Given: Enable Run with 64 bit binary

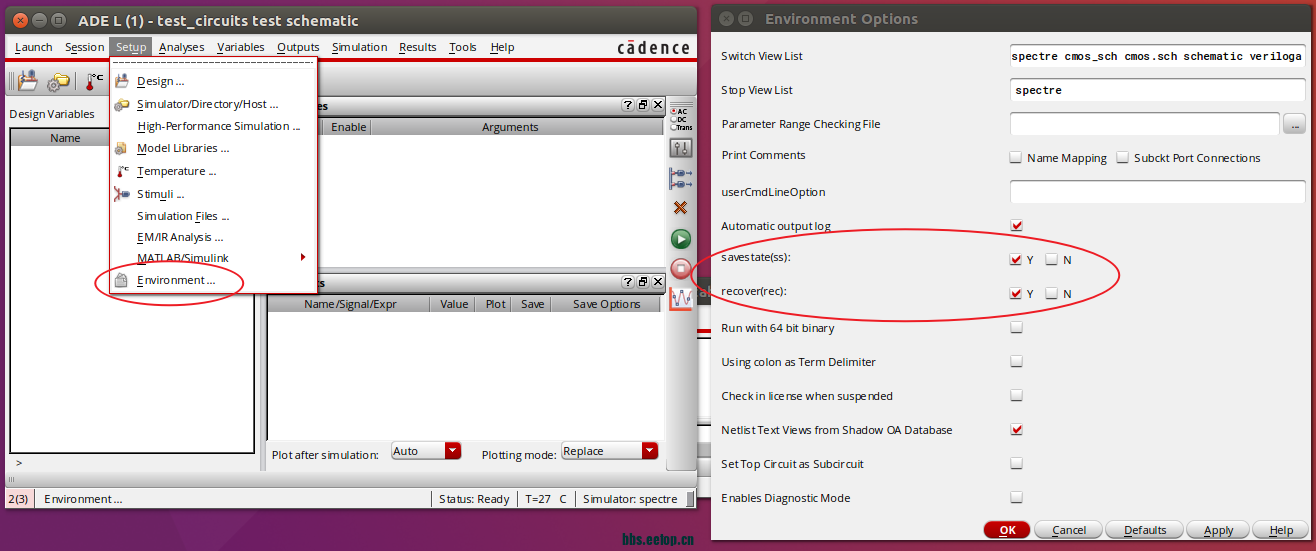Looking at the screenshot, I should pos(1016,328).
